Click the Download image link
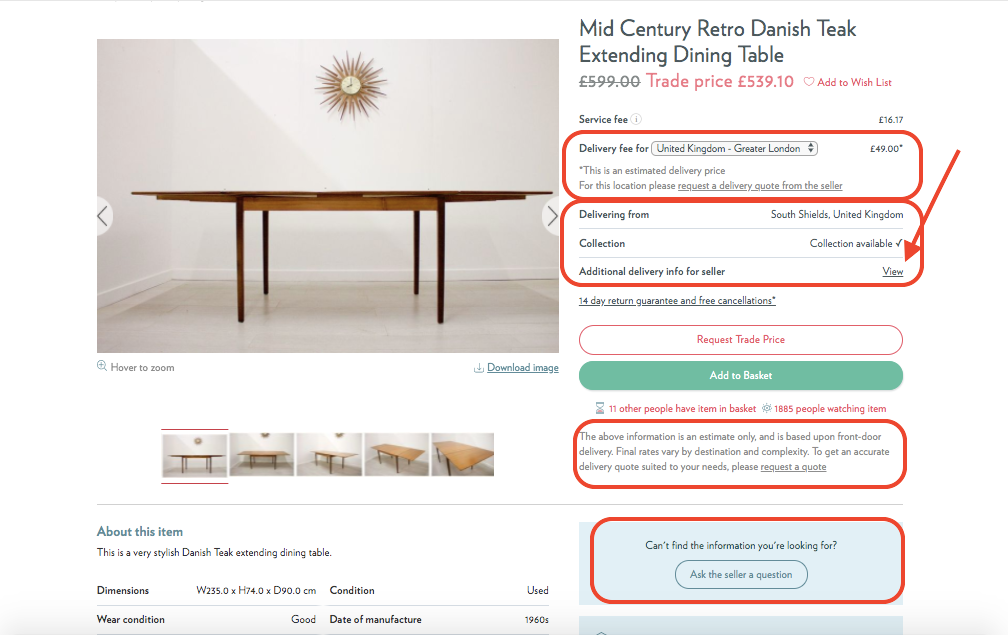 pyautogui.click(x=523, y=368)
